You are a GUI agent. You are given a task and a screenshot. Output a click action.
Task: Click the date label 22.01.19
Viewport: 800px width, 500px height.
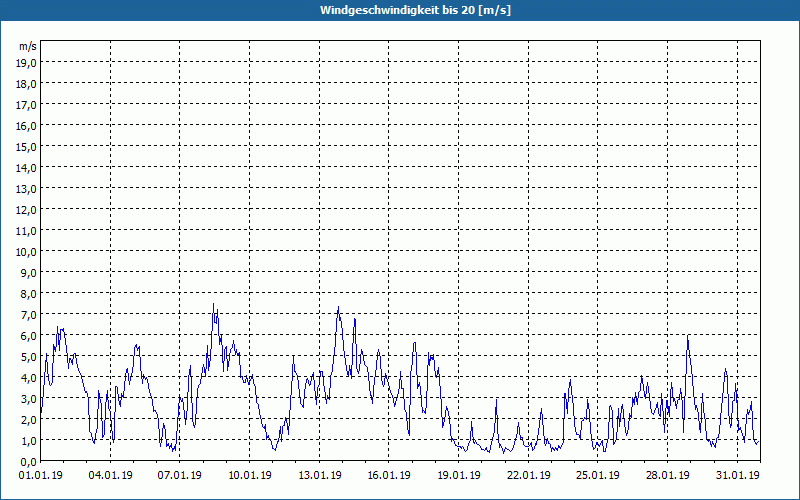coord(529,475)
